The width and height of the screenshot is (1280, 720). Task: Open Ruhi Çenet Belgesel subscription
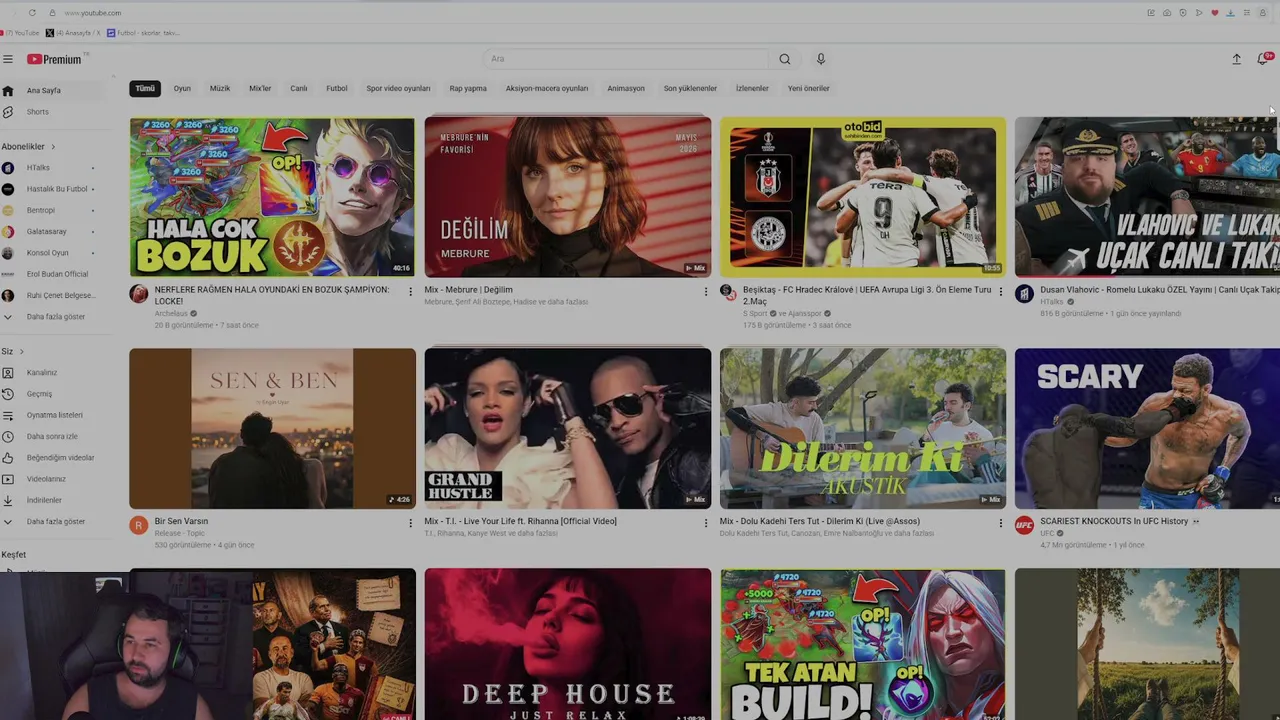pyautogui.click(x=52, y=296)
